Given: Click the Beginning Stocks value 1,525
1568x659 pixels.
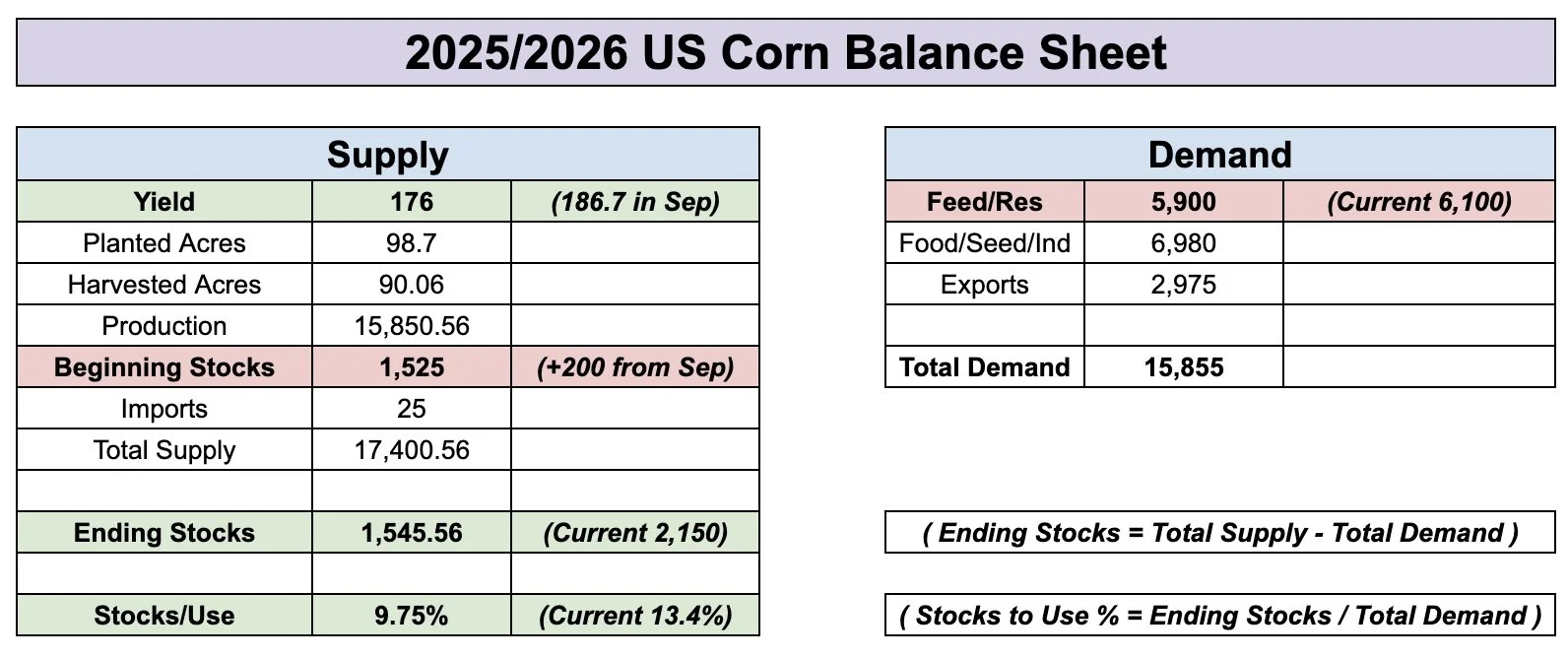Looking at the screenshot, I should (x=412, y=367).
